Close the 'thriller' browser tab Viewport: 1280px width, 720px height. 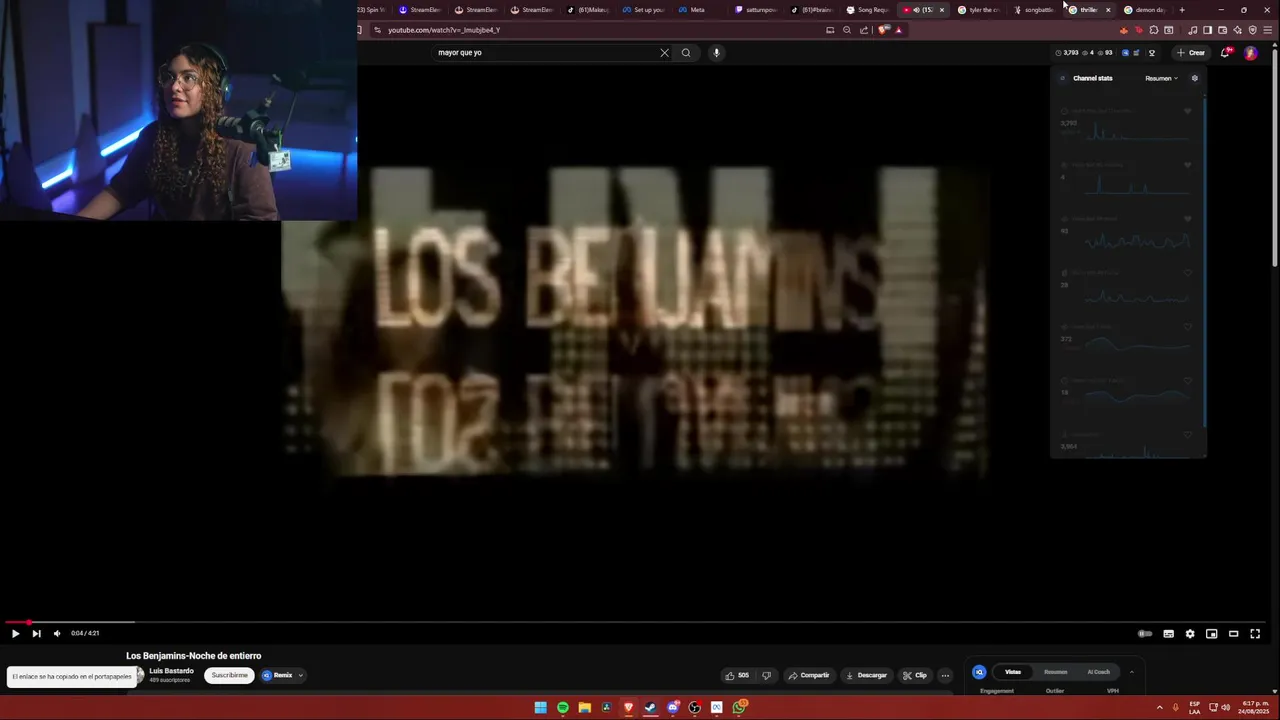[1107, 10]
